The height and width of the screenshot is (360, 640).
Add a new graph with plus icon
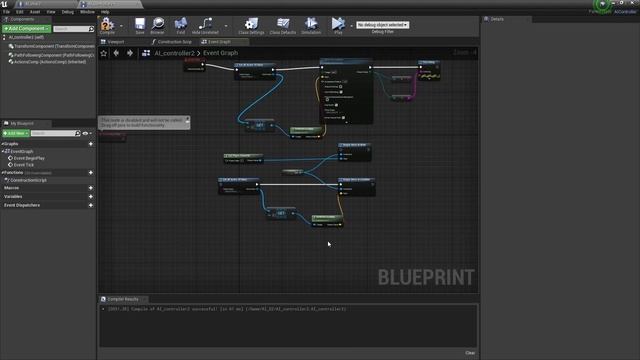[91, 144]
